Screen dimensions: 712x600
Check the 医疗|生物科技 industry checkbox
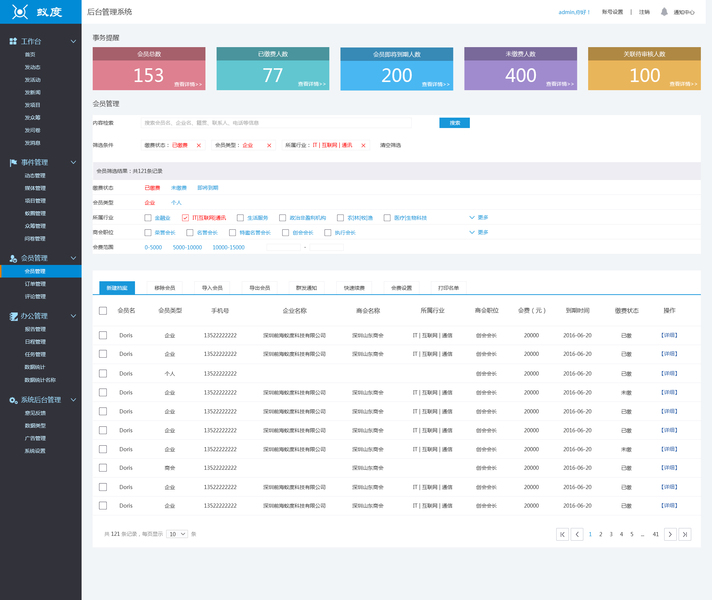click(387, 218)
